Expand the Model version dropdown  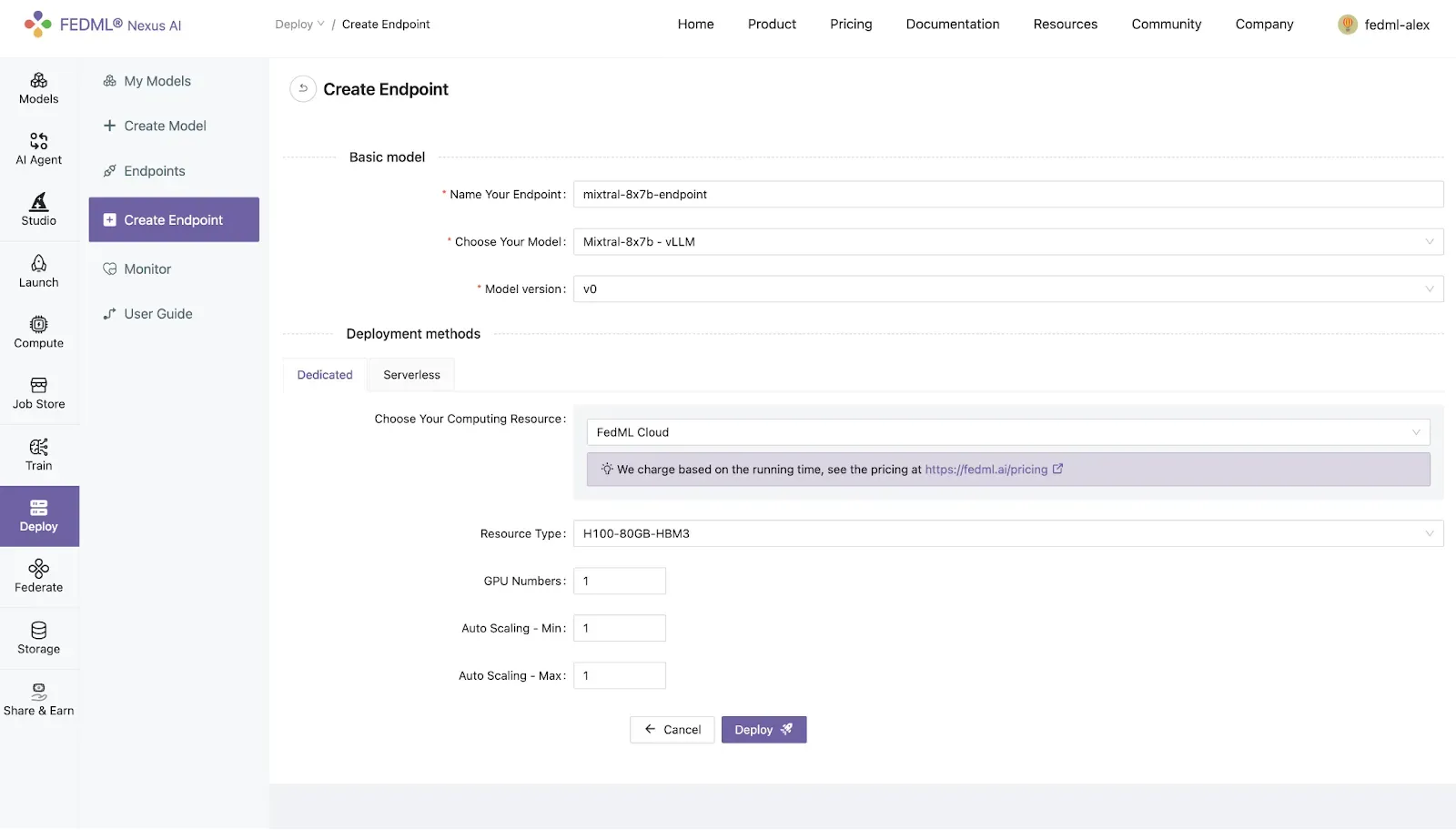(1008, 289)
